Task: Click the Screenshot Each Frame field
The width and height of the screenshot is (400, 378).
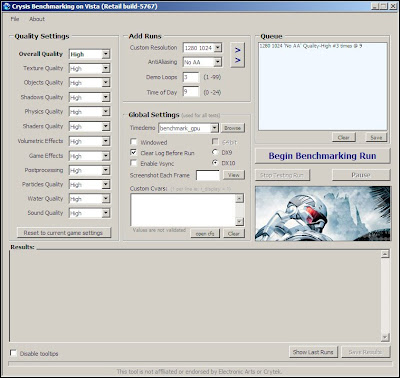Action: tap(208, 175)
